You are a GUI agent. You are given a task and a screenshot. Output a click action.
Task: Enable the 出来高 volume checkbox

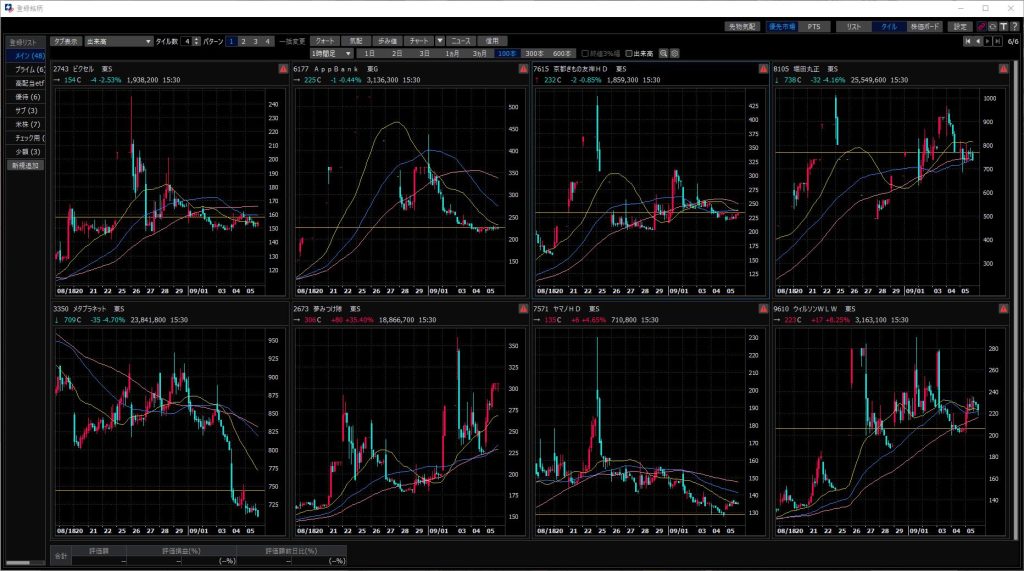(x=628, y=52)
